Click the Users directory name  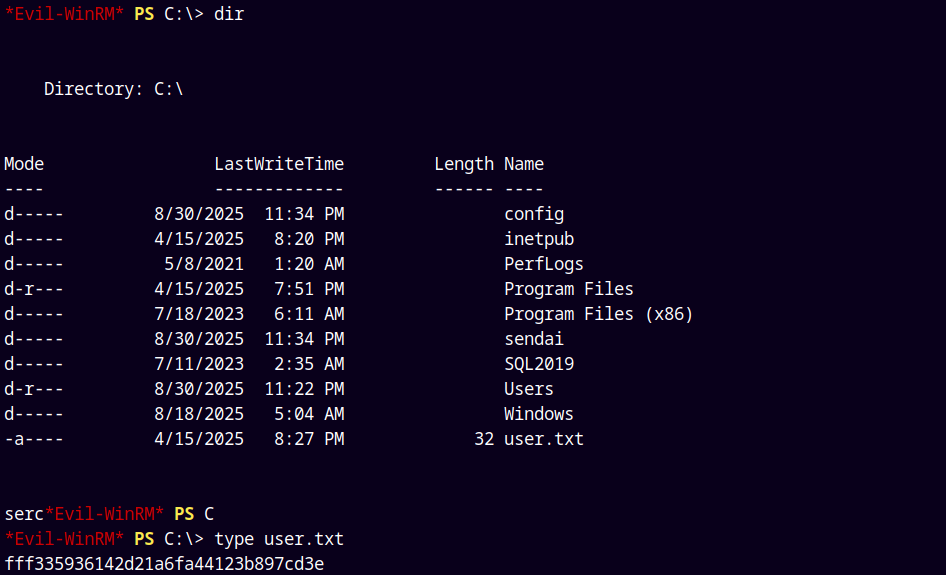[x=529, y=389]
